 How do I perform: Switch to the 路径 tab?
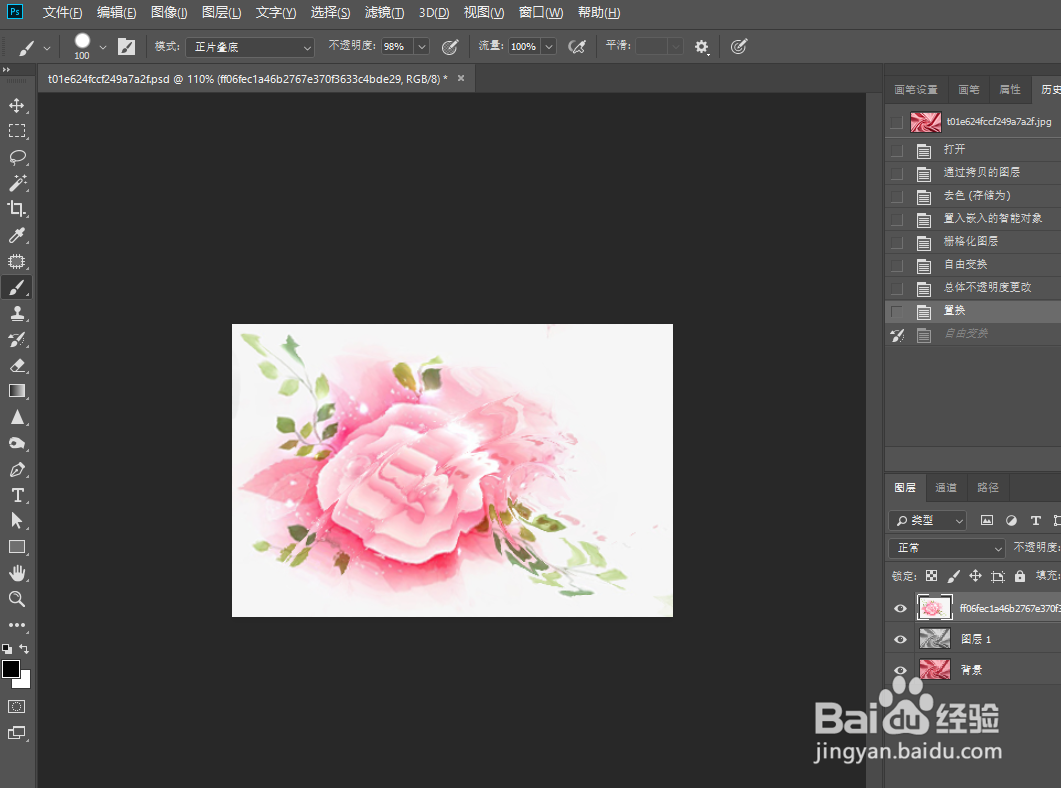[x=987, y=488]
